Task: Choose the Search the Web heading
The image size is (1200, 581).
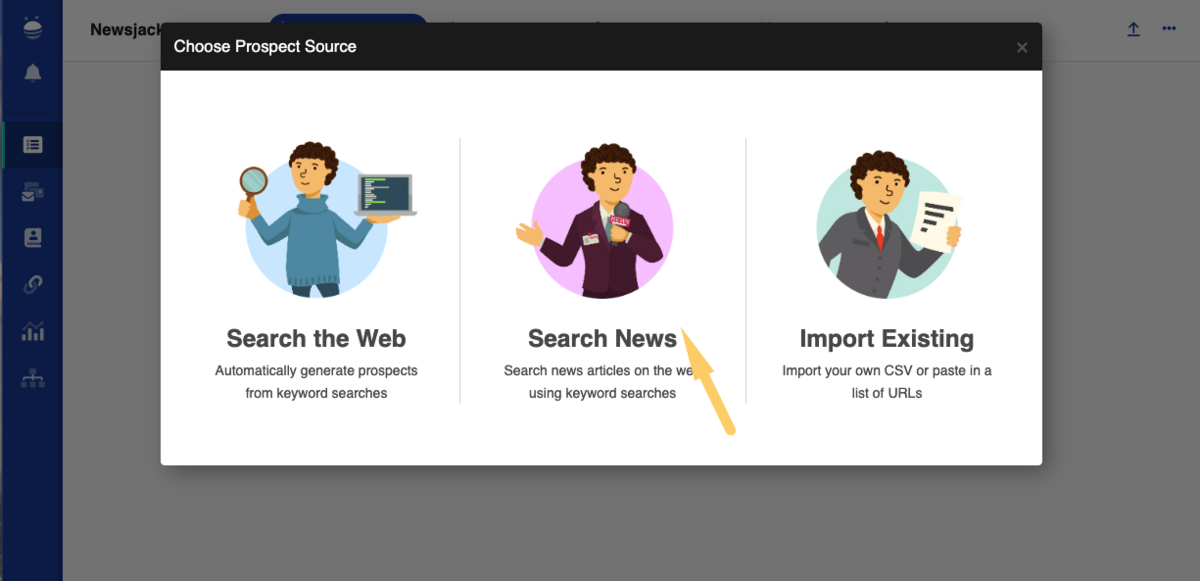Action: tap(316, 338)
